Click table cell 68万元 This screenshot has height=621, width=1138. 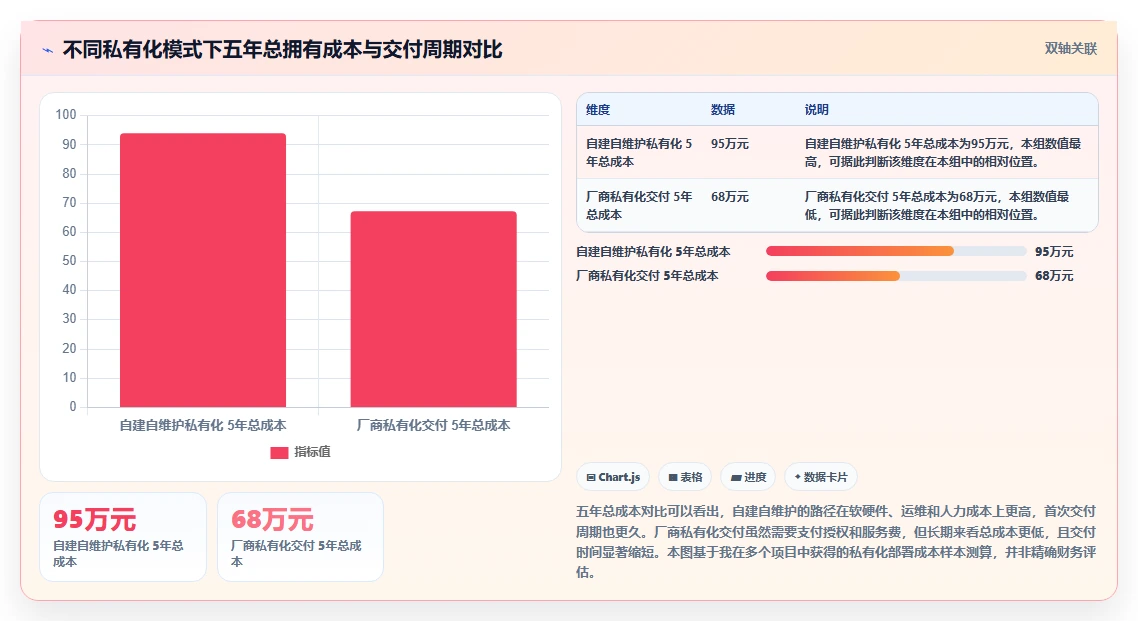coord(729,197)
